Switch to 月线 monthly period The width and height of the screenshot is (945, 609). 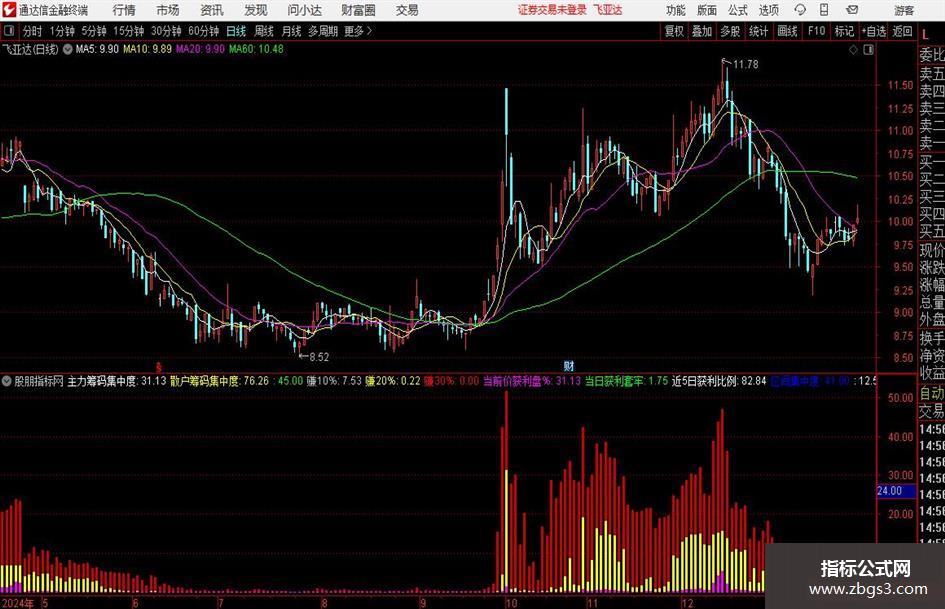pos(292,31)
